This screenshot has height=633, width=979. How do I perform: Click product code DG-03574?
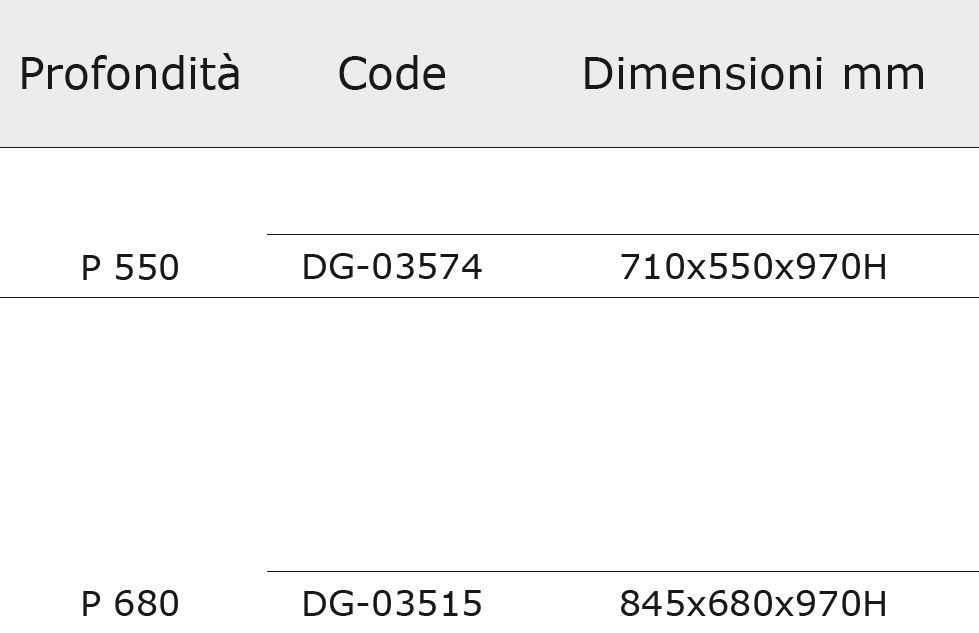392,267
